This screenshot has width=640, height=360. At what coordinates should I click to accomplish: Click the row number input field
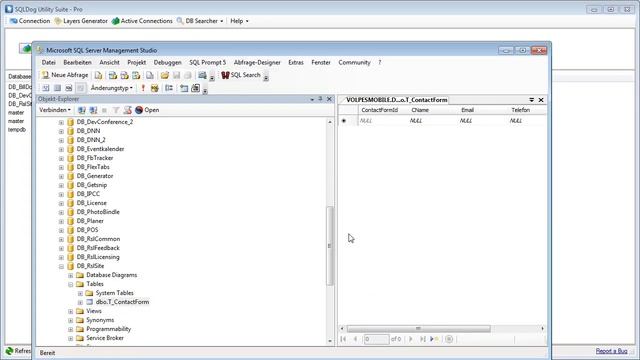pos(376,339)
